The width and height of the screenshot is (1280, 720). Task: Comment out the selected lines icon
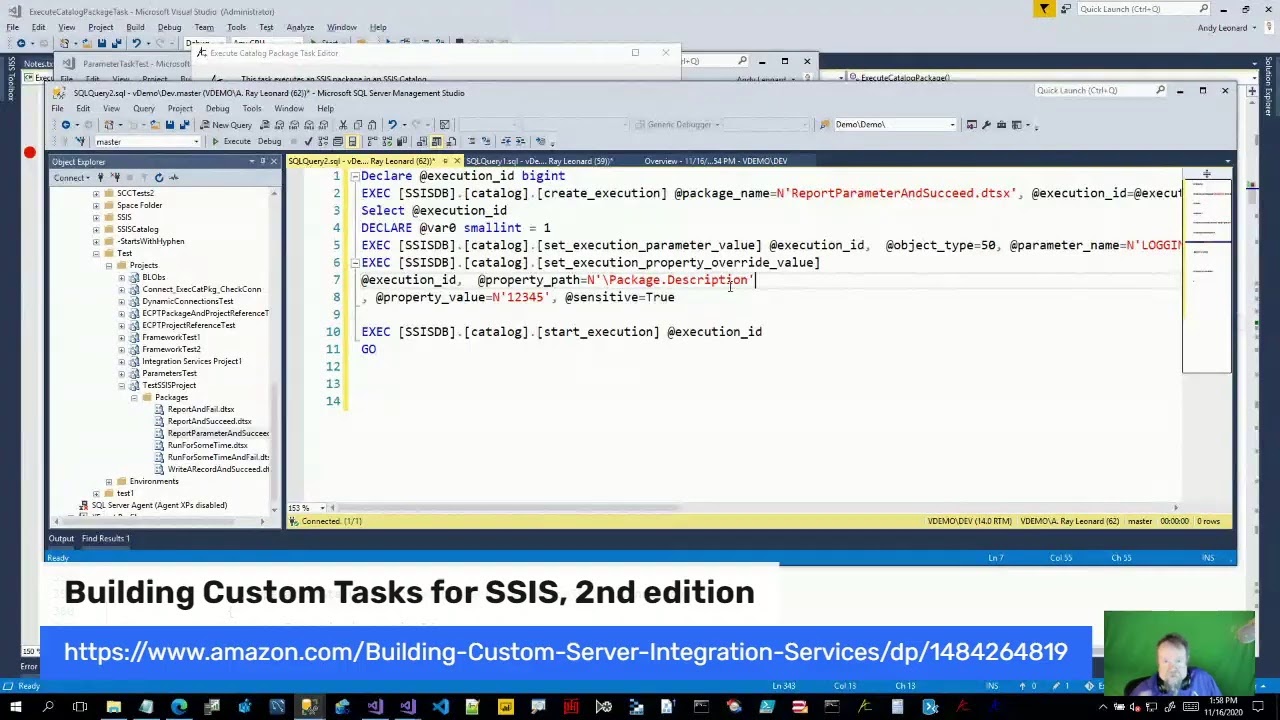point(471,142)
